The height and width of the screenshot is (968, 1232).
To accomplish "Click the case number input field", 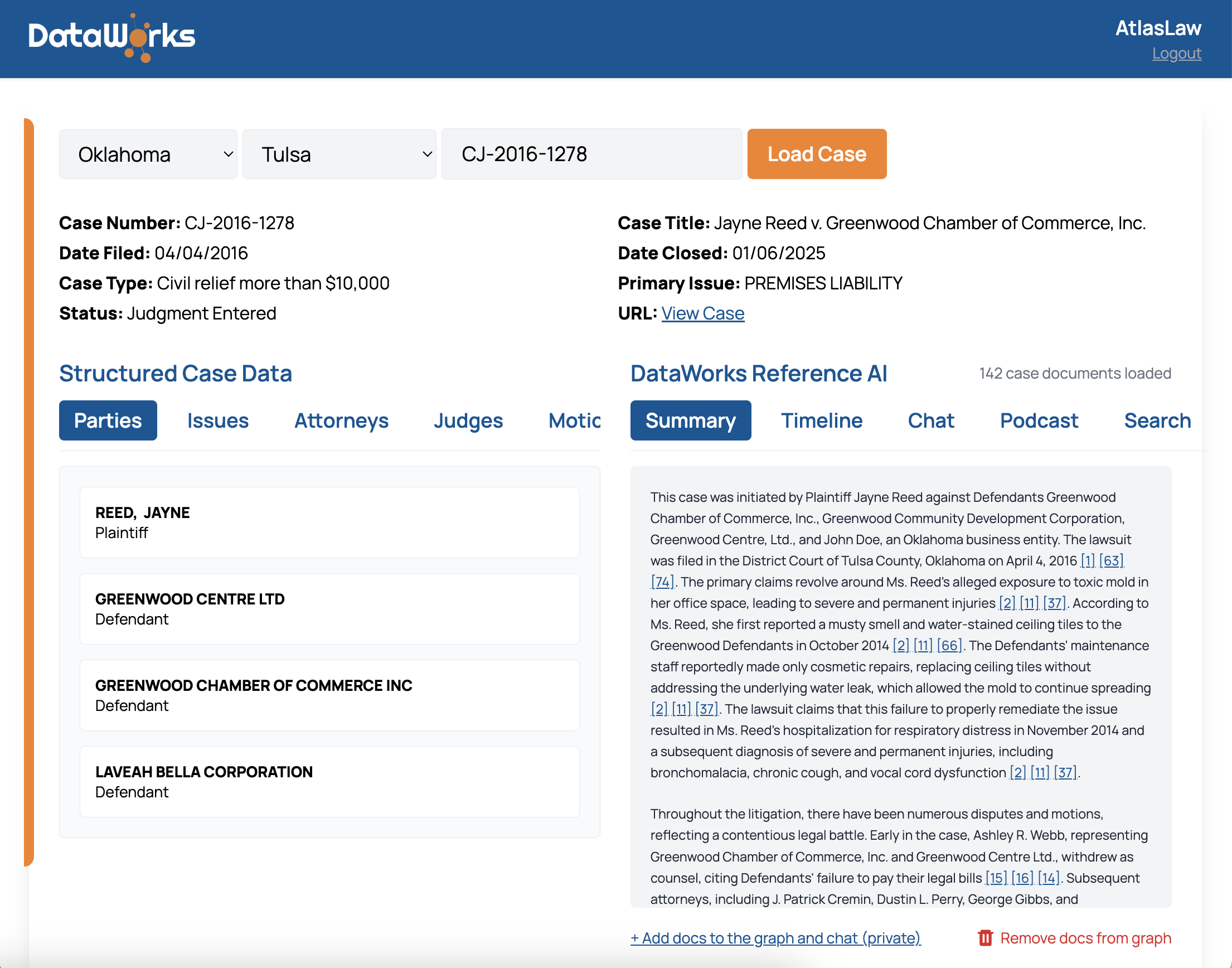I will coord(591,154).
